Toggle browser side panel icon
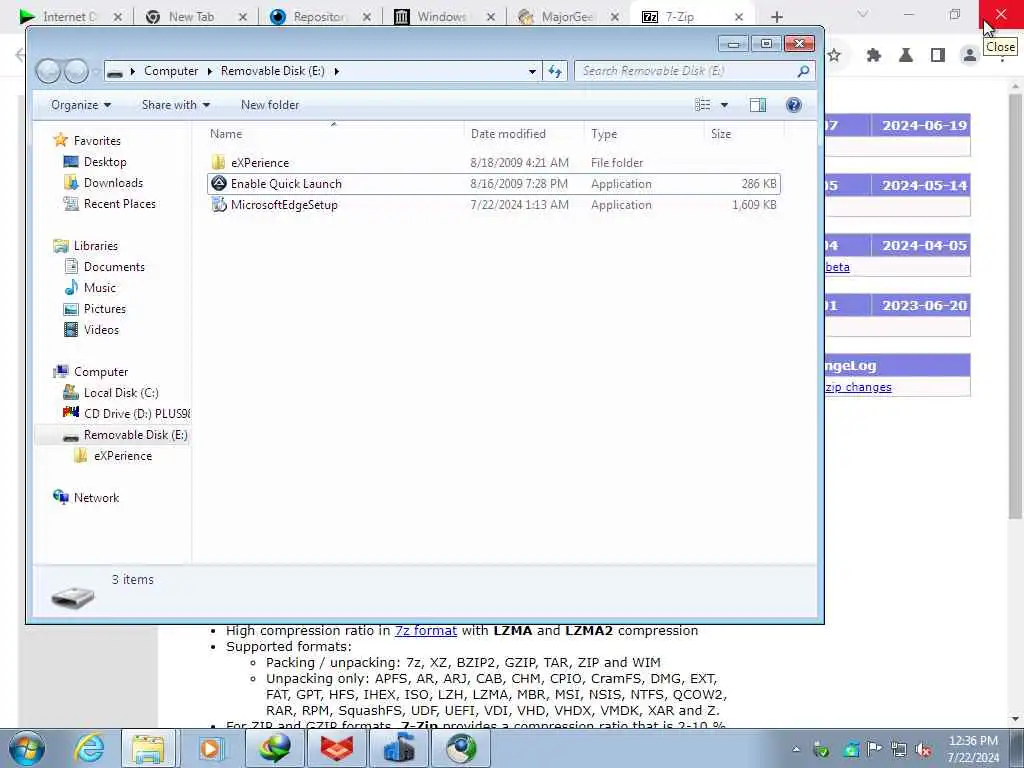This screenshot has height=768, width=1024. pyautogui.click(x=938, y=56)
